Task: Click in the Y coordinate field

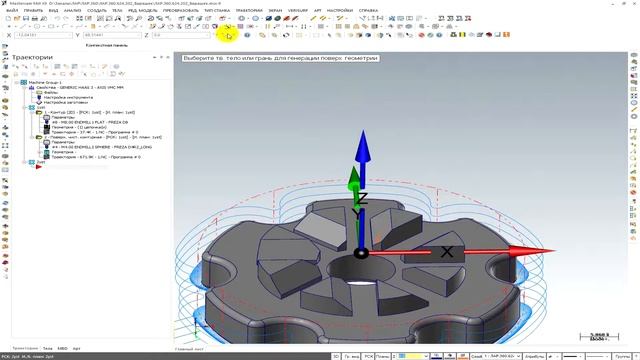Action: pos(112,36)
